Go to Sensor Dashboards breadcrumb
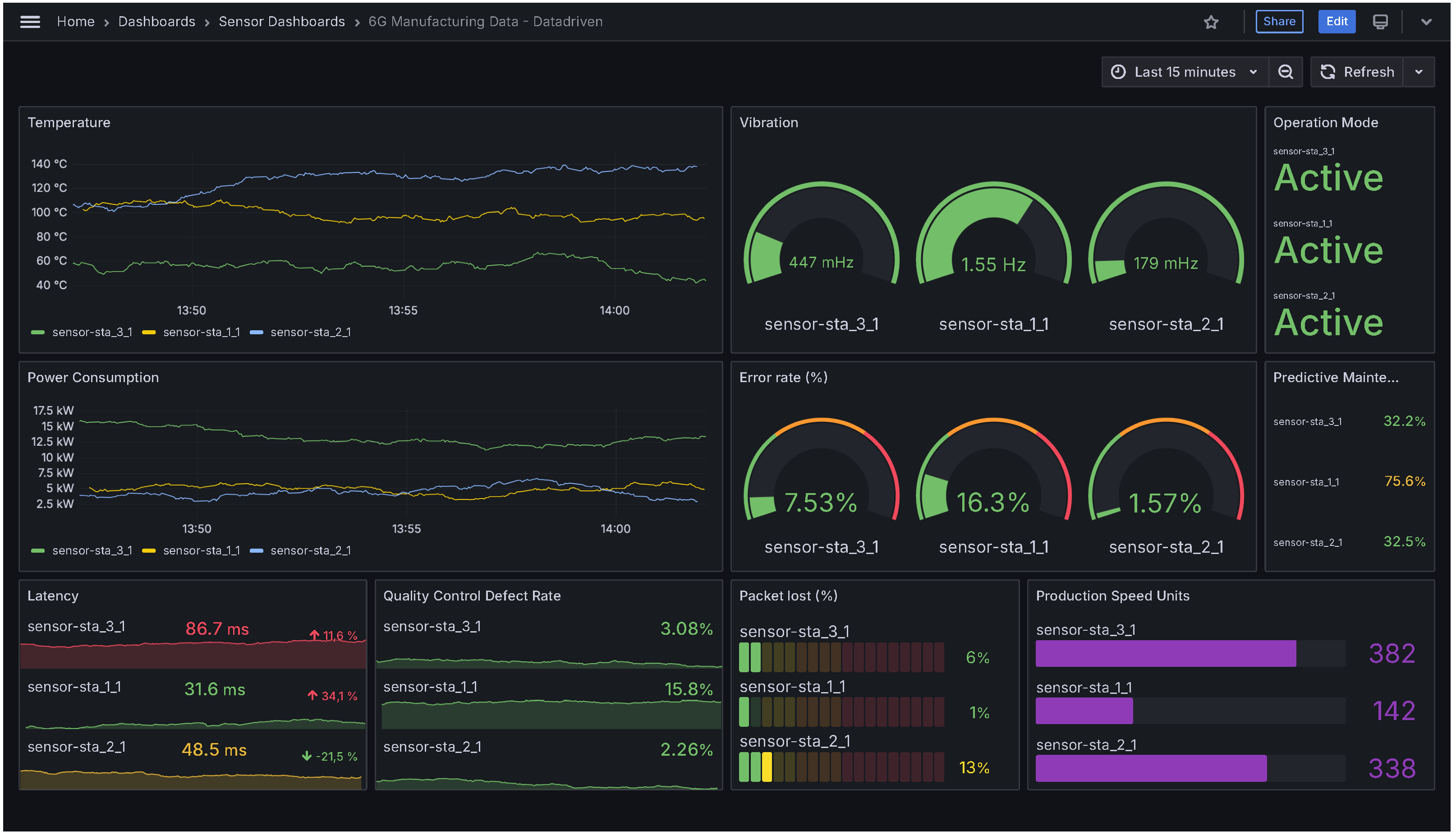Viewport: 1456px width, 836px height. (x=281, y=22)
